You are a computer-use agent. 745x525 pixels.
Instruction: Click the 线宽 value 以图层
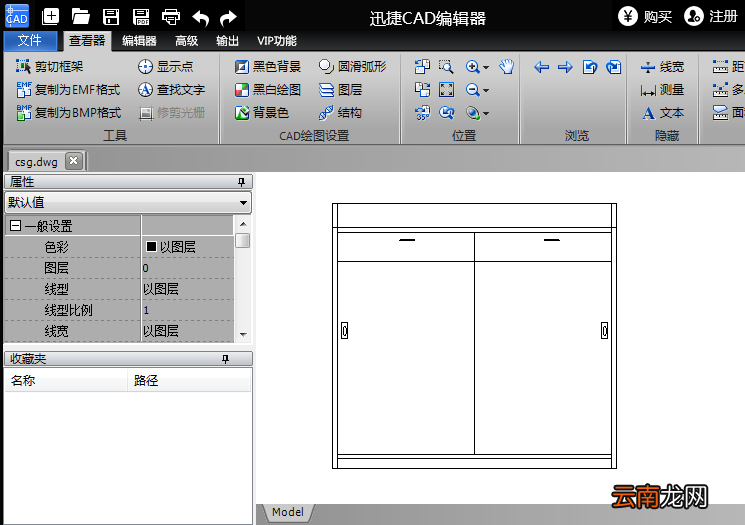tap(187, 331)
